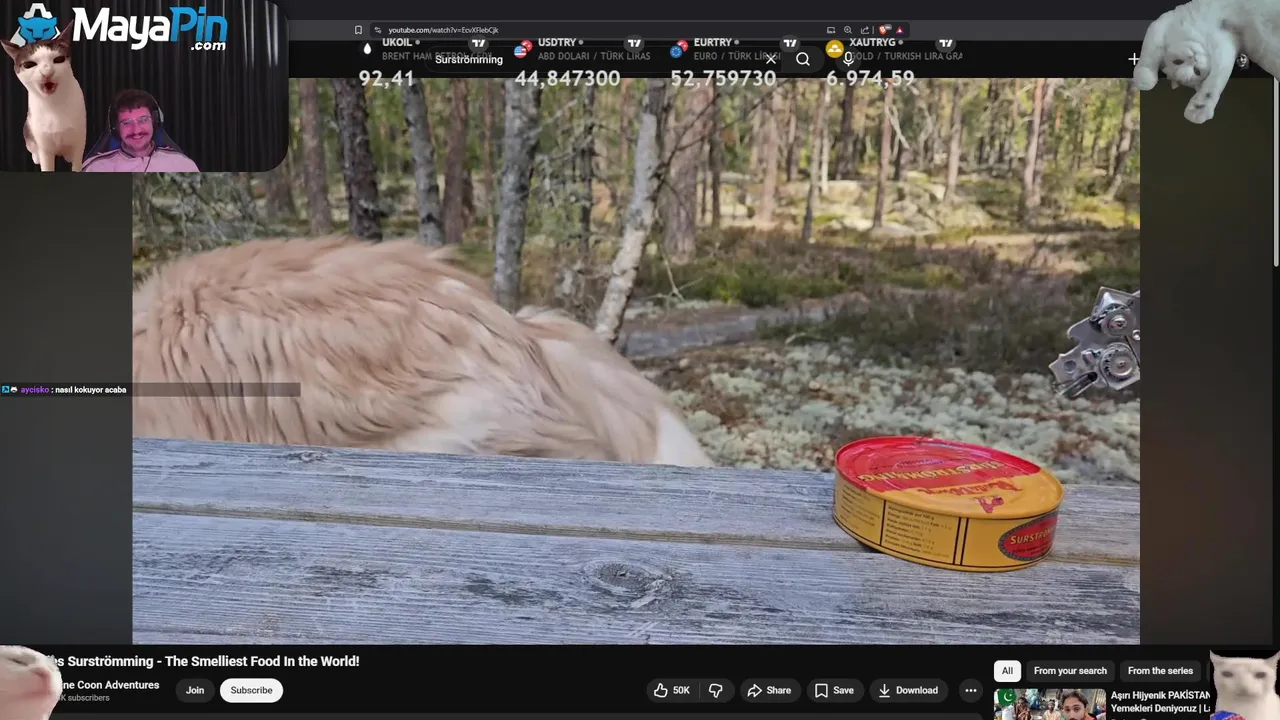Click the chat message from ayoisko
The width and height of the screenshot is (1280, 720).
tap(73, 390)
